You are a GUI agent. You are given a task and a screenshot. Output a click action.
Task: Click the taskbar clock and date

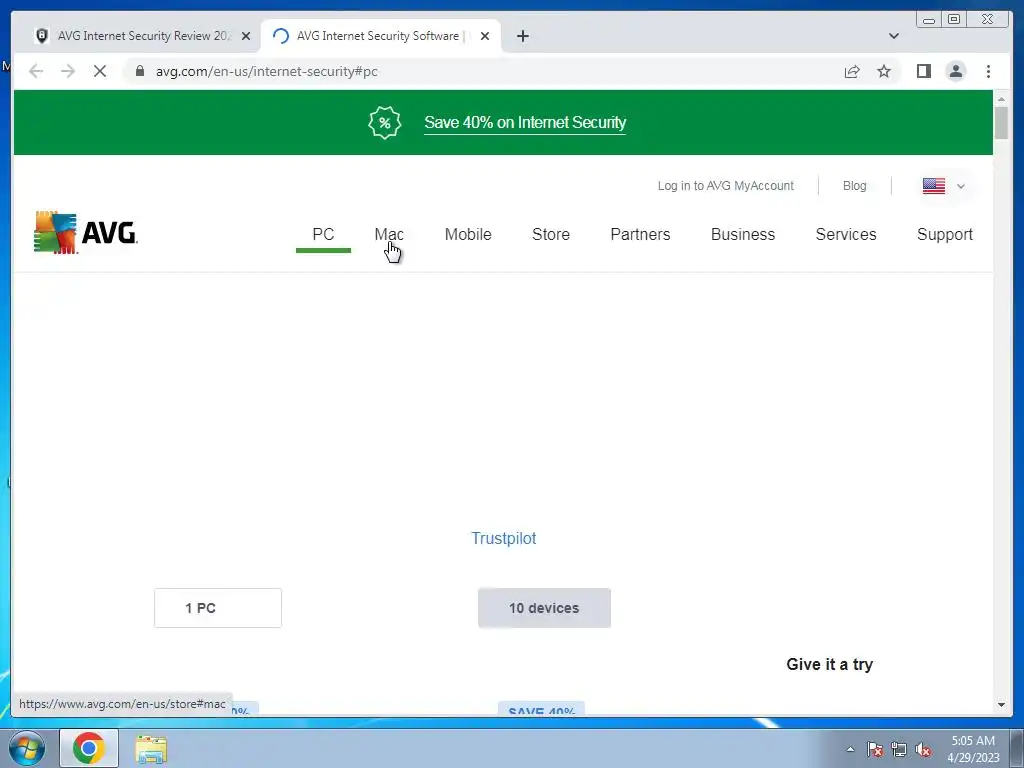973,749
